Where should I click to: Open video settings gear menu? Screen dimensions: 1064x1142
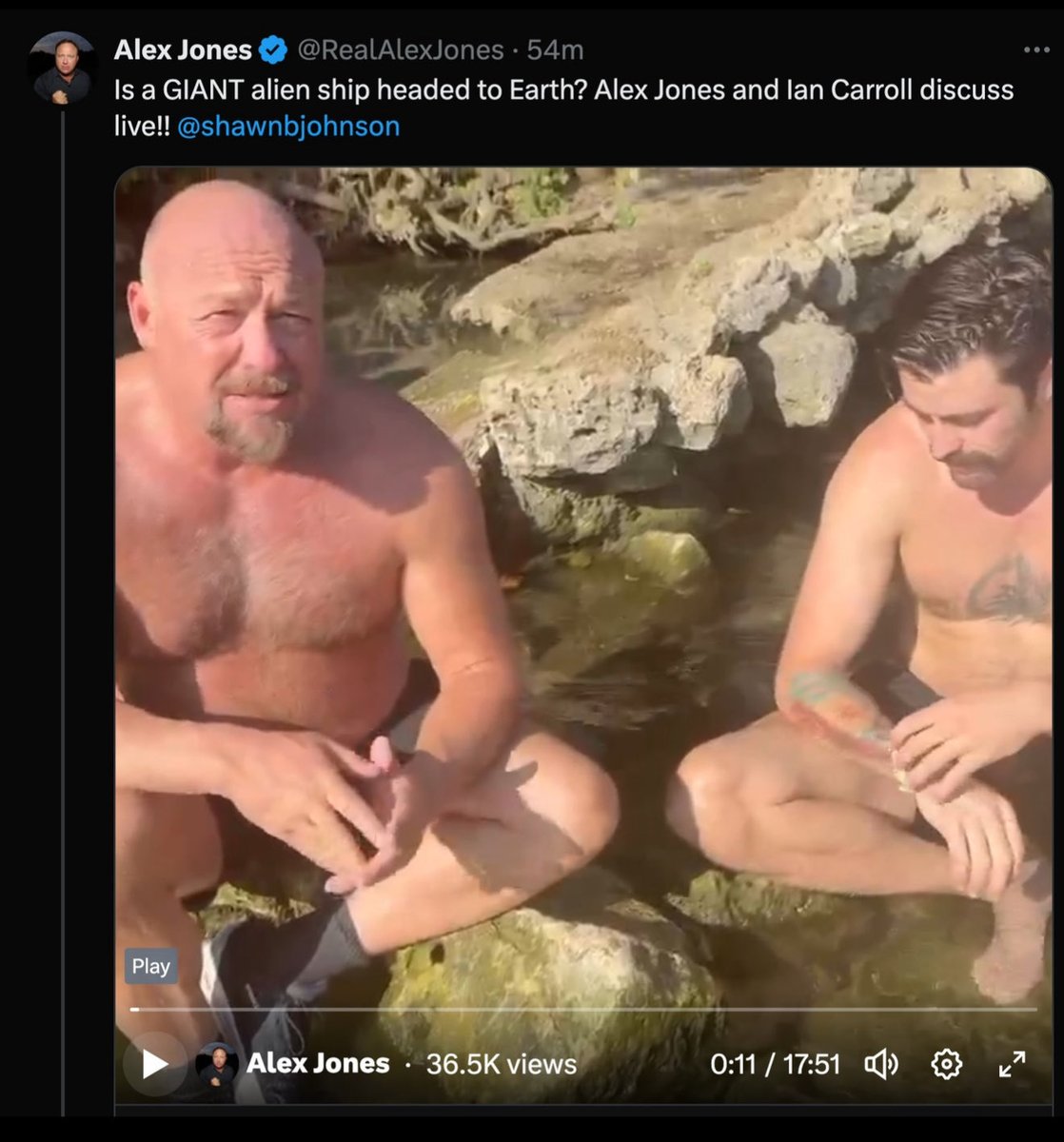pyautogui.click(x=946, y=1064)
